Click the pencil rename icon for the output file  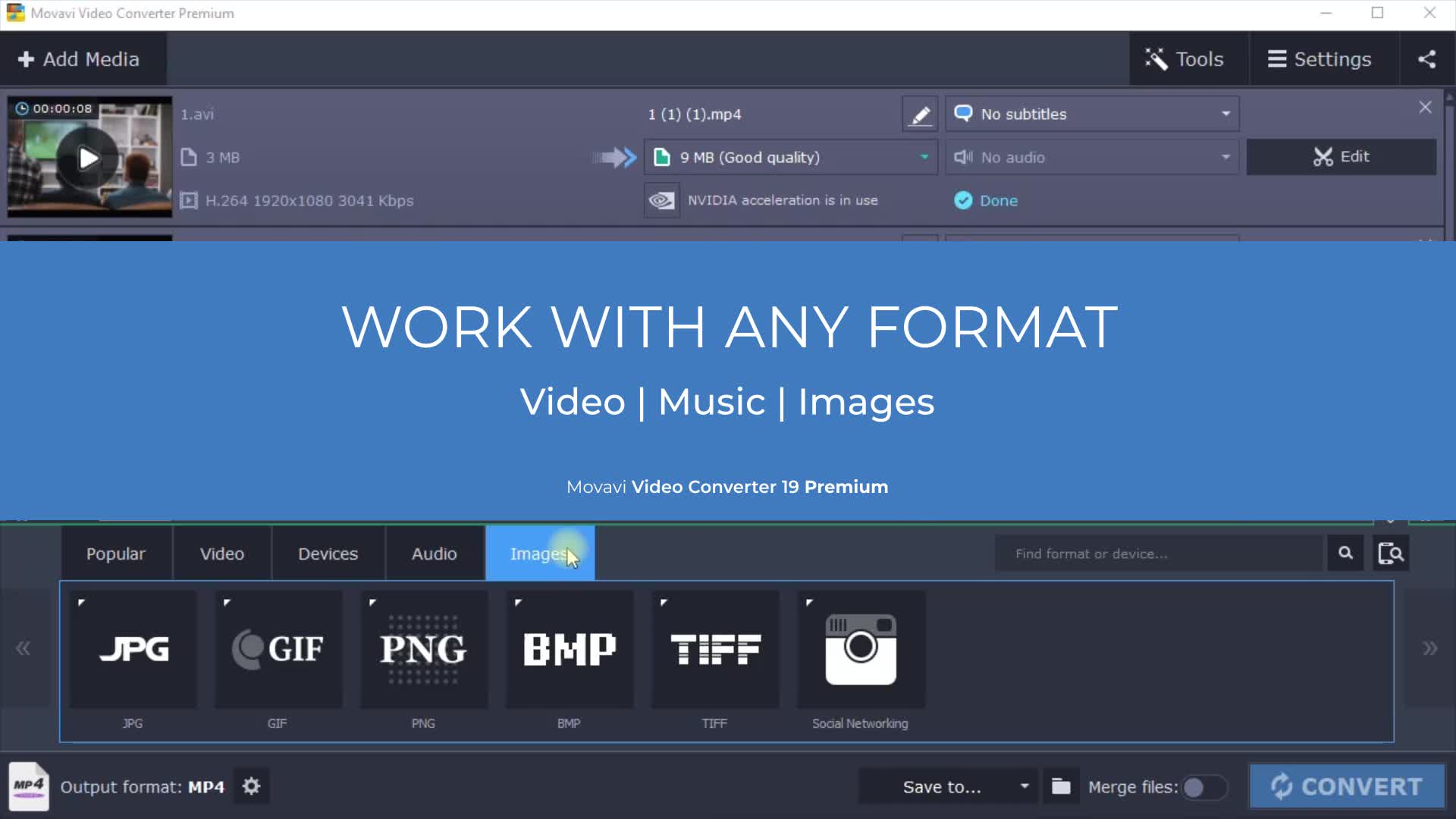click(920, 115)
